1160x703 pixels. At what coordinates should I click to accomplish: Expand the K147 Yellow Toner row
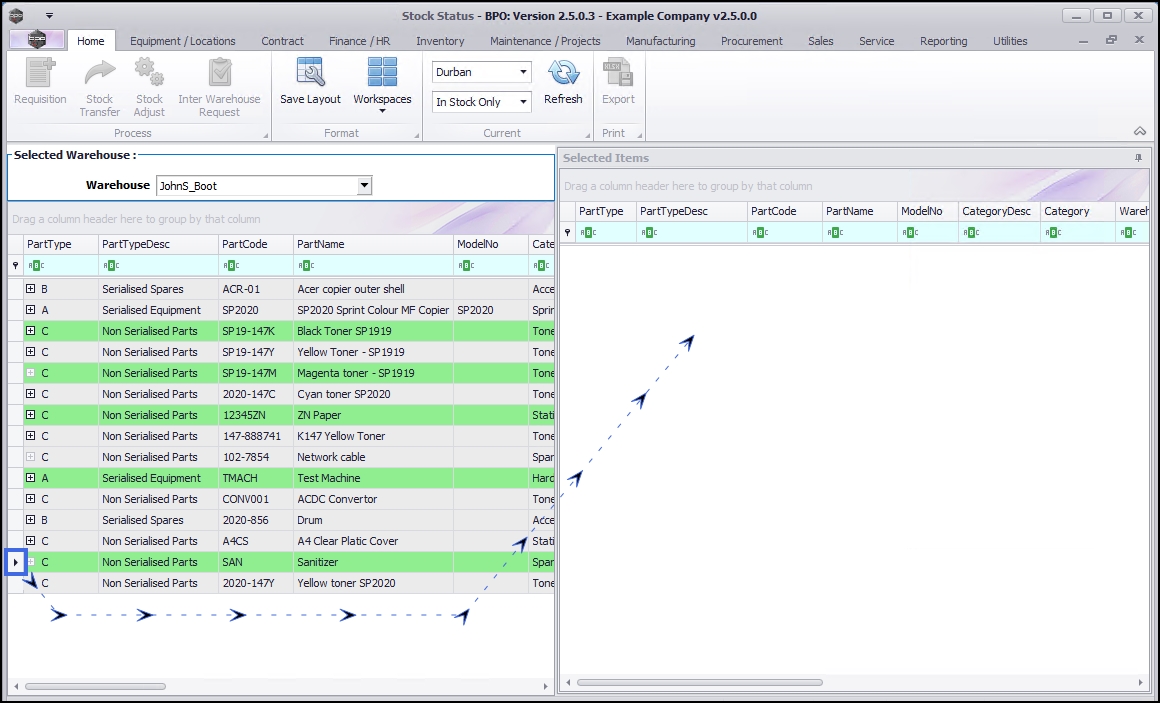pyautogui.click(x=30, y=436)
